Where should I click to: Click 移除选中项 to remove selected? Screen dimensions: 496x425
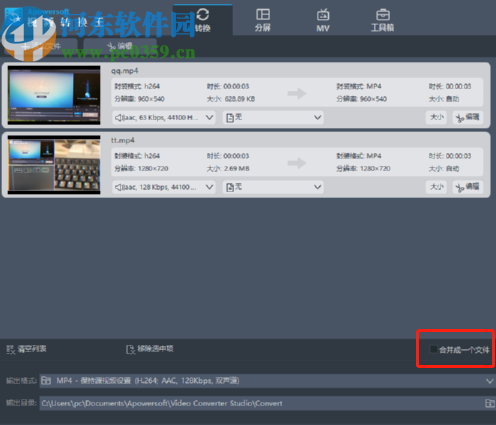149,349
